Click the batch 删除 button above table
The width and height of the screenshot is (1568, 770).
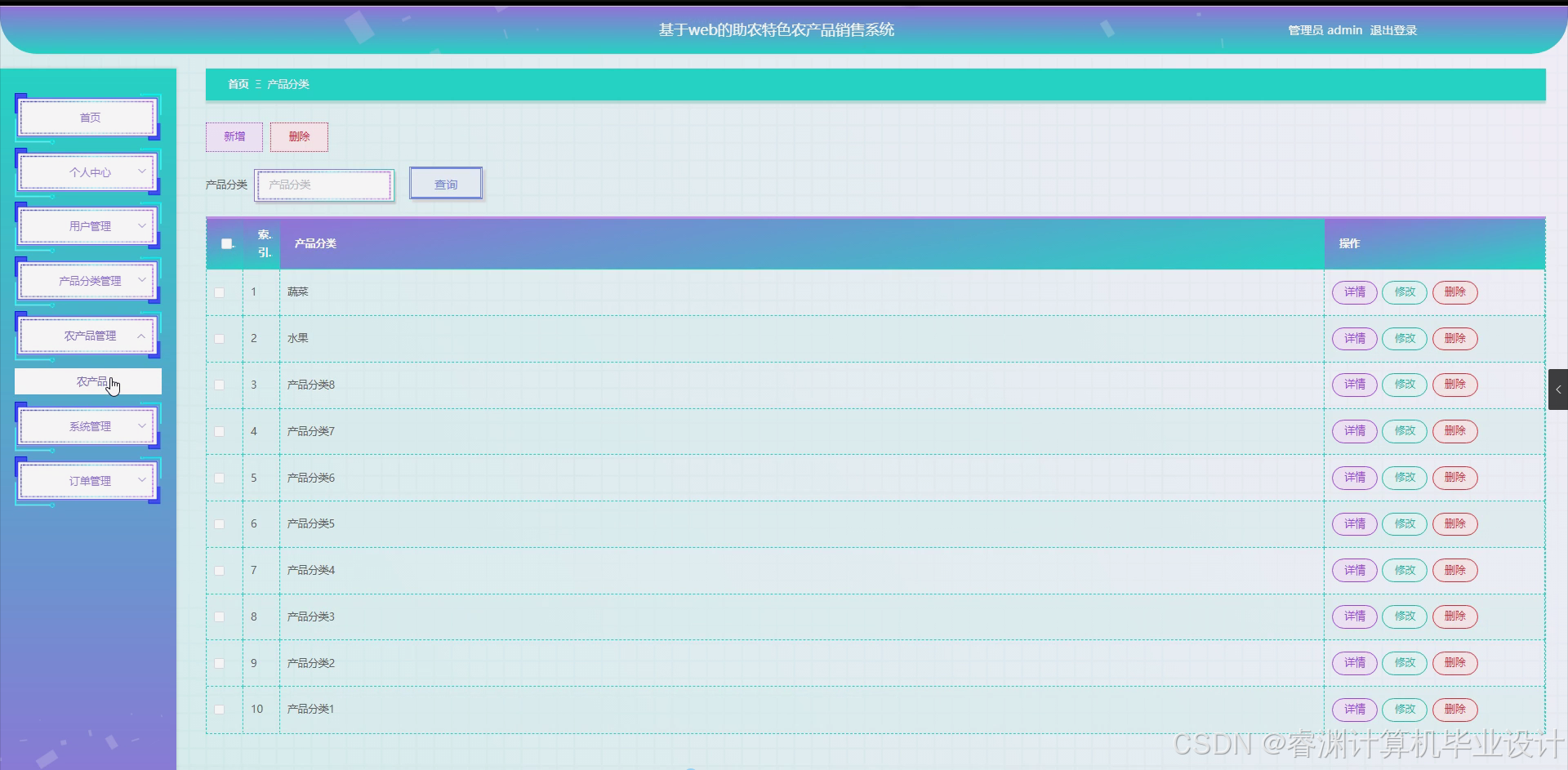coord(299,137)
